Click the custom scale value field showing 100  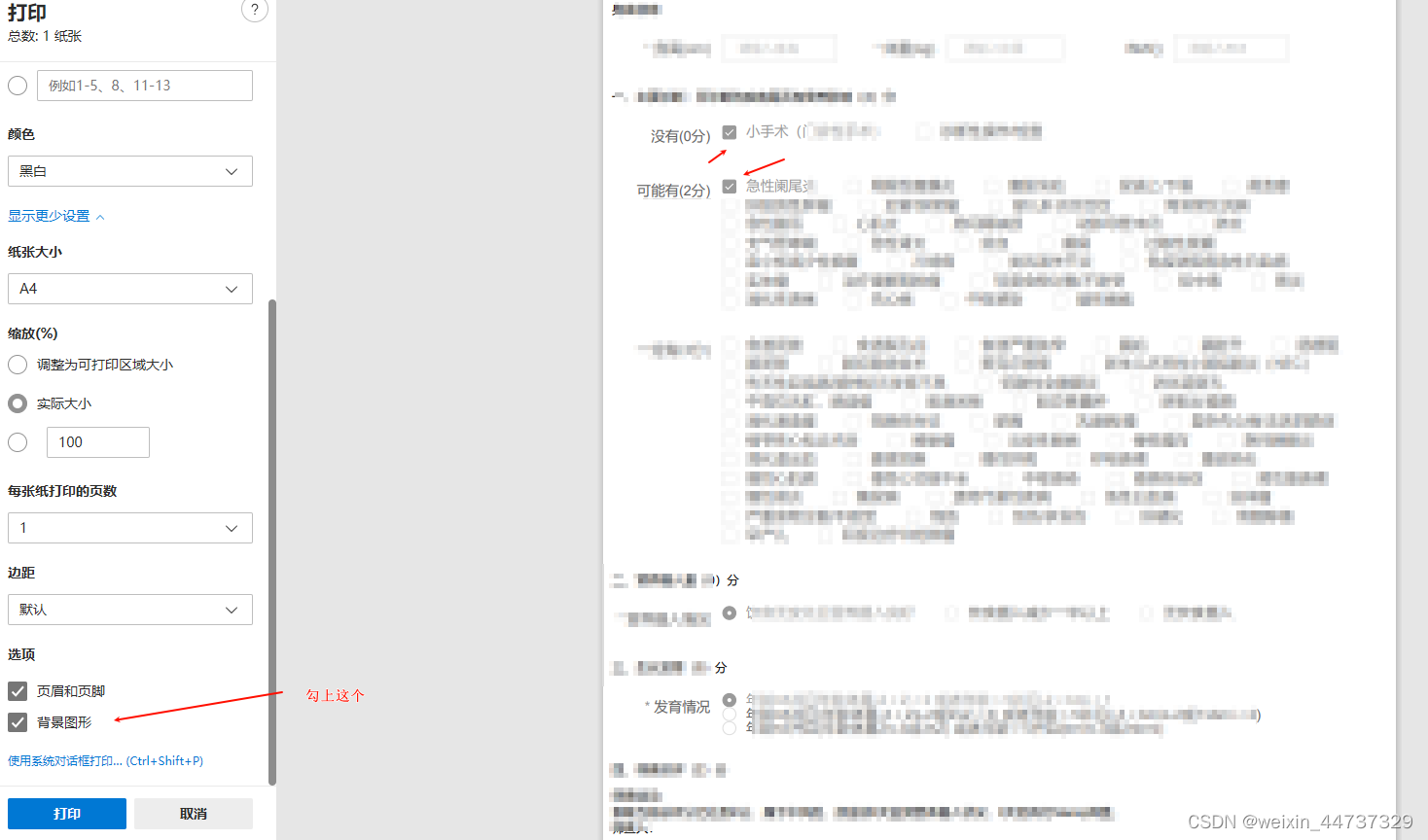pos(97,442)
